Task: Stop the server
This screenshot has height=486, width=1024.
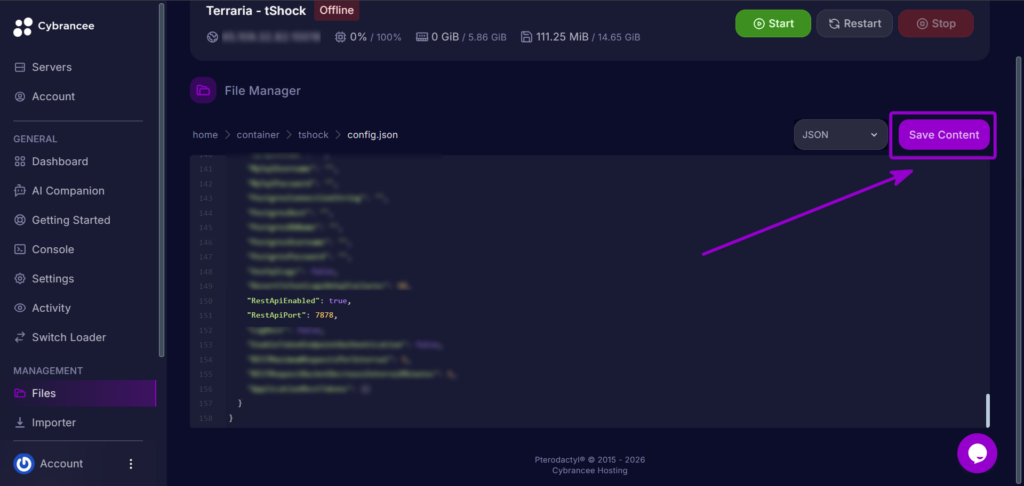Action: pyautogui.click(x=936, y=24)
